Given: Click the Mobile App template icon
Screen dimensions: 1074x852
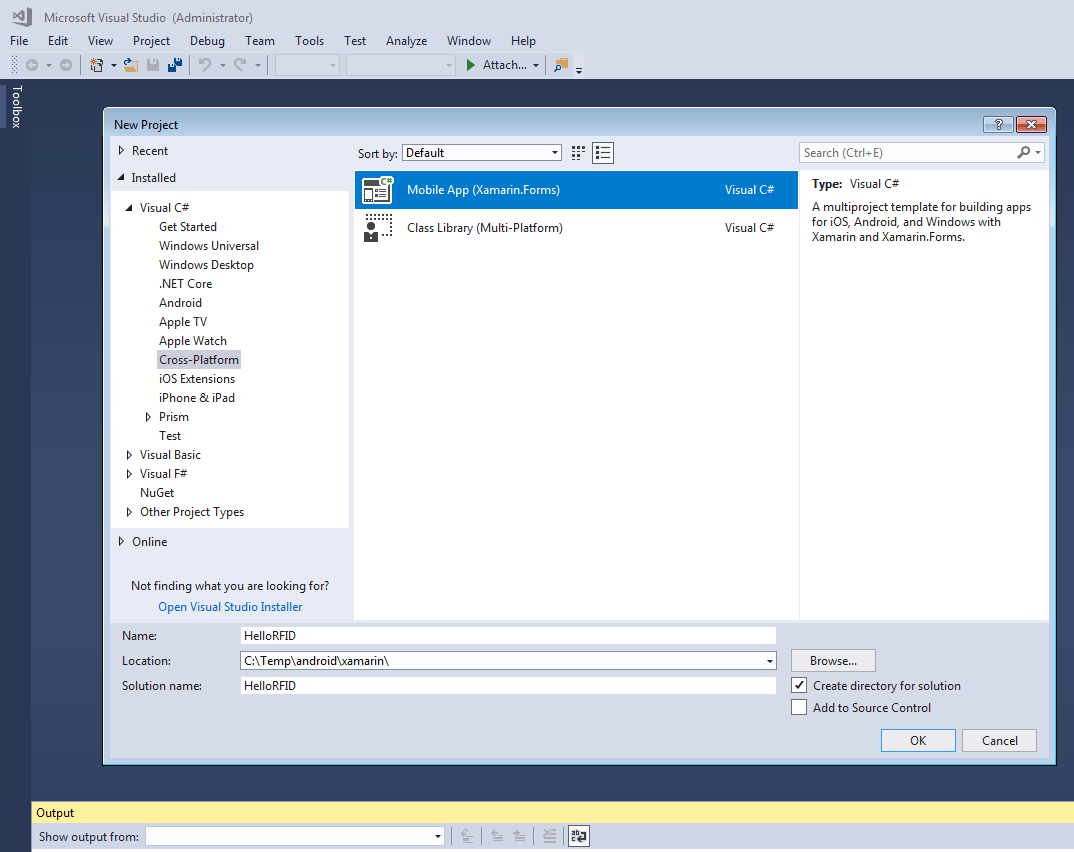Looking at the screenshot, I should 378,190.
